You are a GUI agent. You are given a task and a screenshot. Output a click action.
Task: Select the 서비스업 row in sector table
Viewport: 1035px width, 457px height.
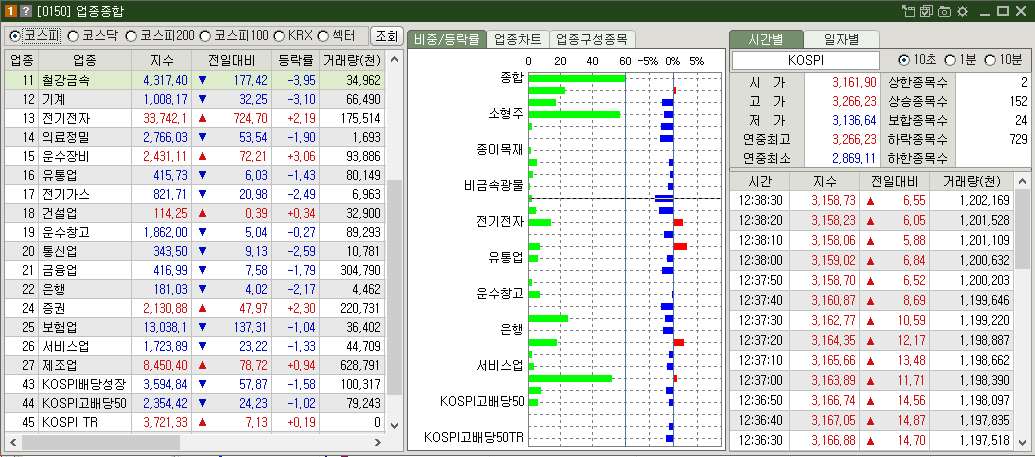click(x=195, y=346)
